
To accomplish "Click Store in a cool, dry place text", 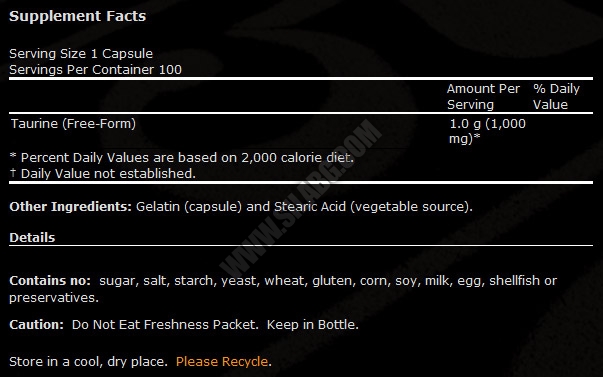I will 88,362.
